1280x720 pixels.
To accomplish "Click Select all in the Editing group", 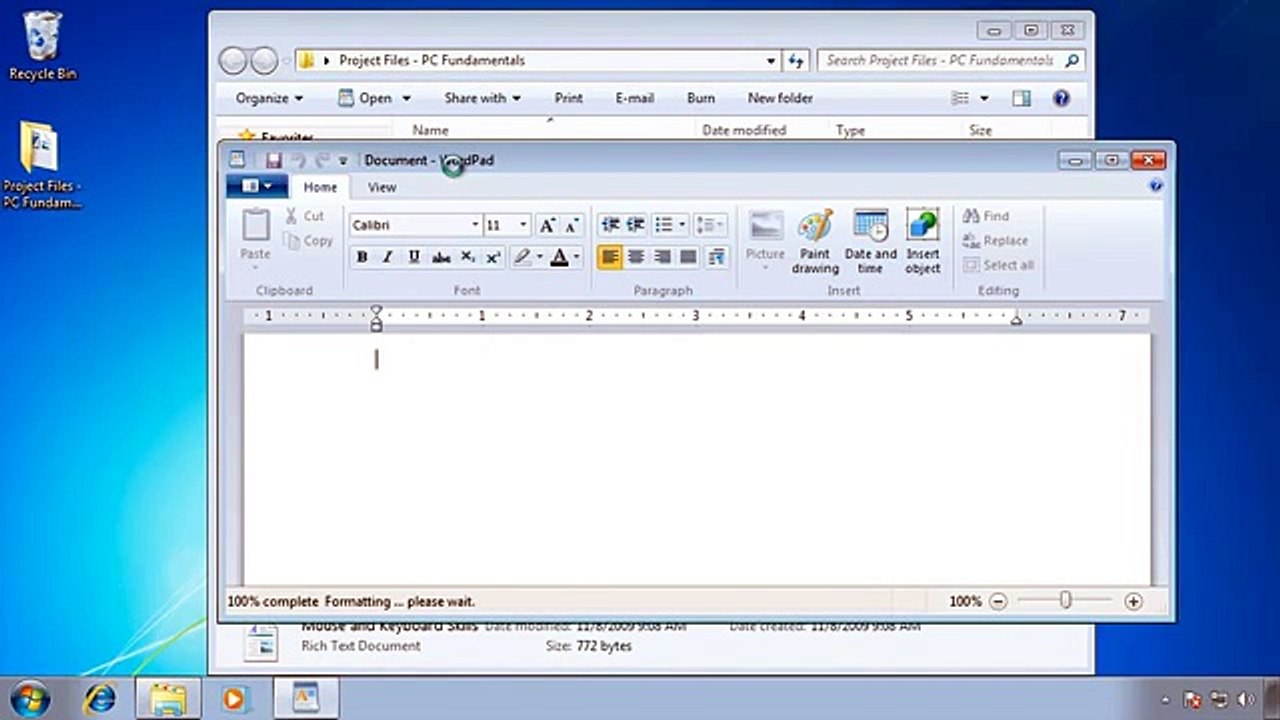I will coord(998,265).
